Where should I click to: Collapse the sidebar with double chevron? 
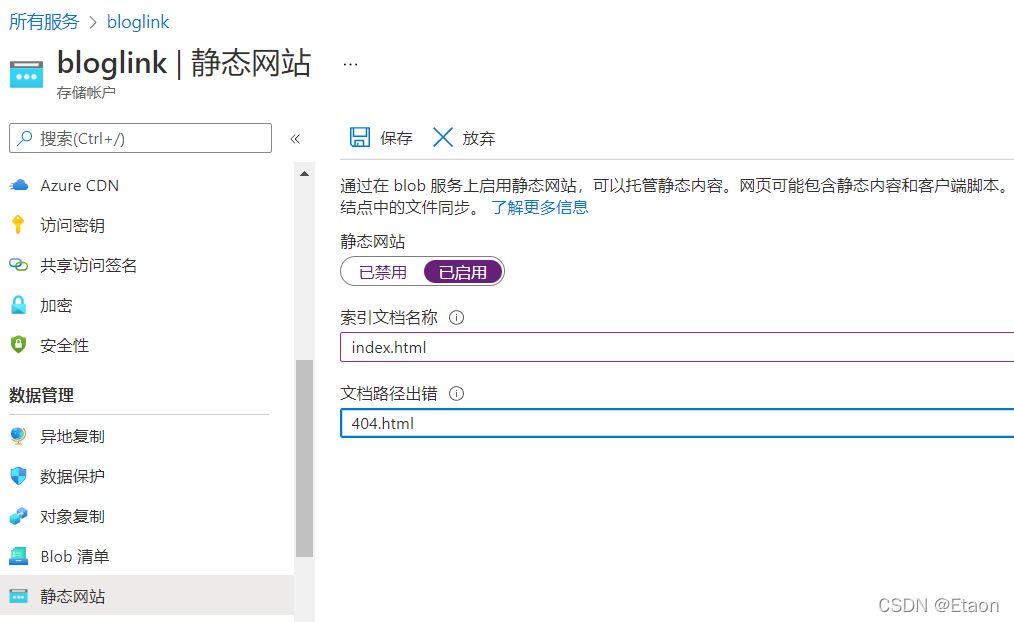[x=296, y=138]
